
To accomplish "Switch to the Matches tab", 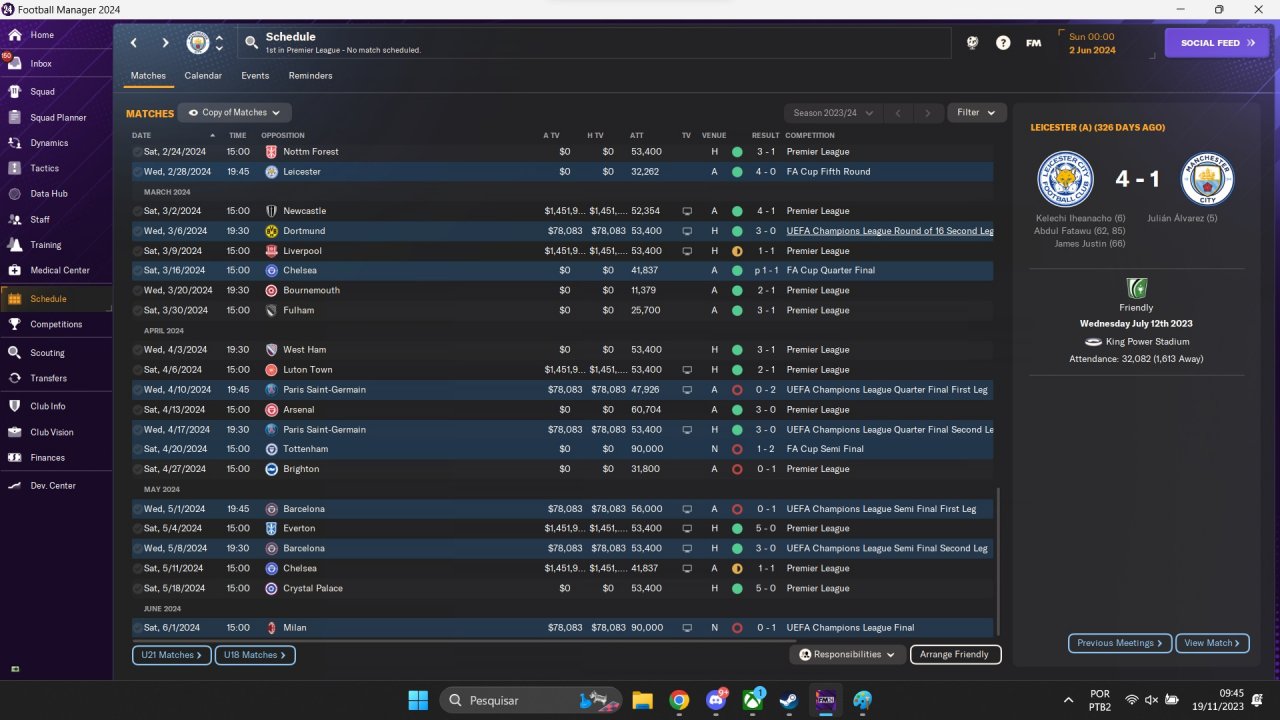I will (x=148, y=76).
